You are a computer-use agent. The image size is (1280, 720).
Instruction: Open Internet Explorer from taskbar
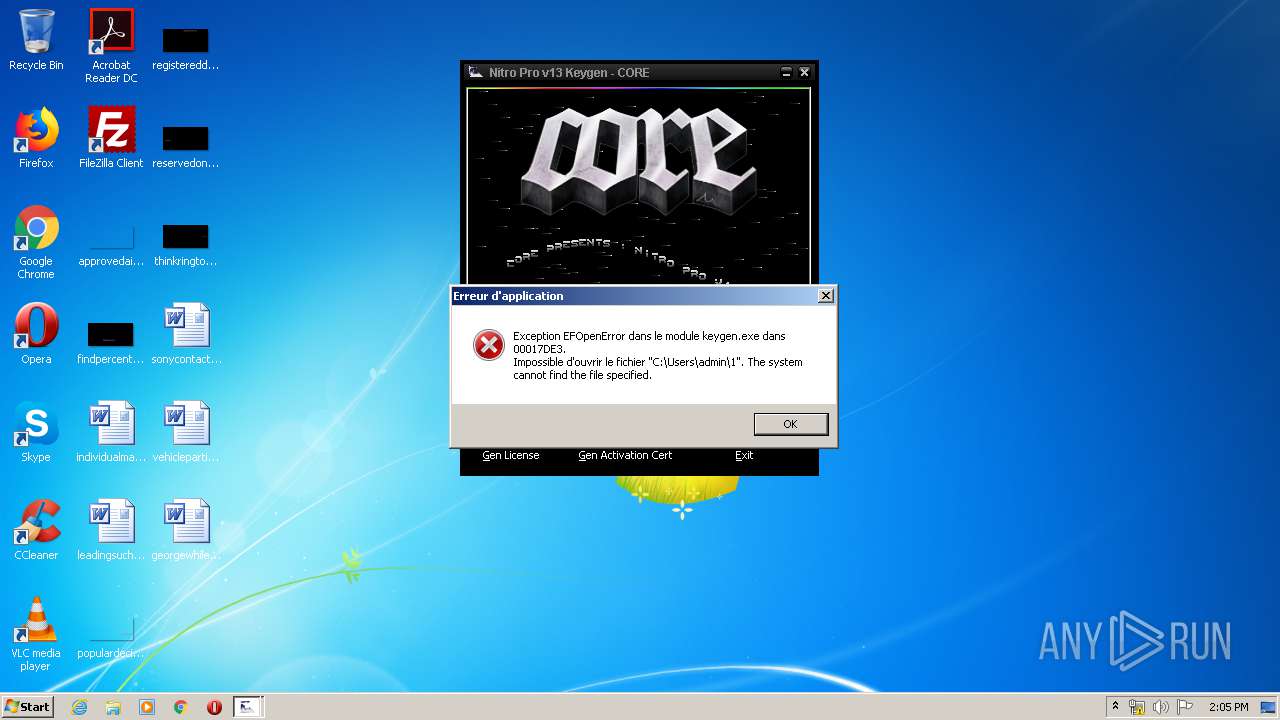[x=79, y=707]
